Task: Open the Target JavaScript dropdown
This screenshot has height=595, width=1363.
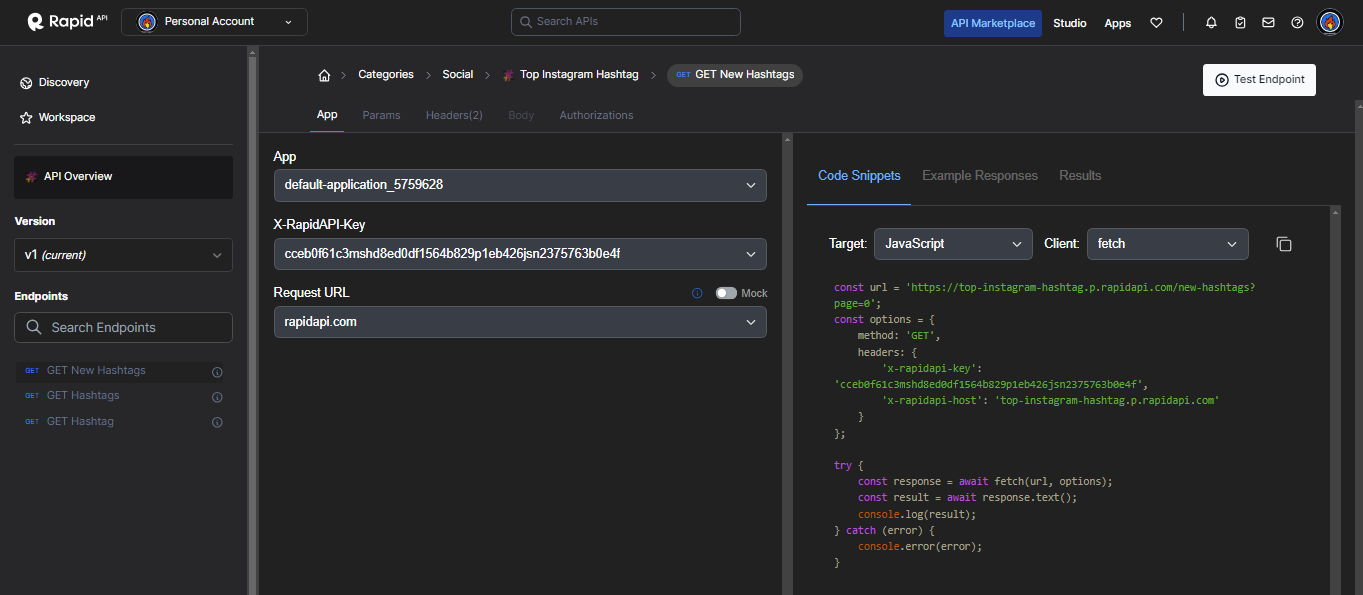Action: (953, 243)
